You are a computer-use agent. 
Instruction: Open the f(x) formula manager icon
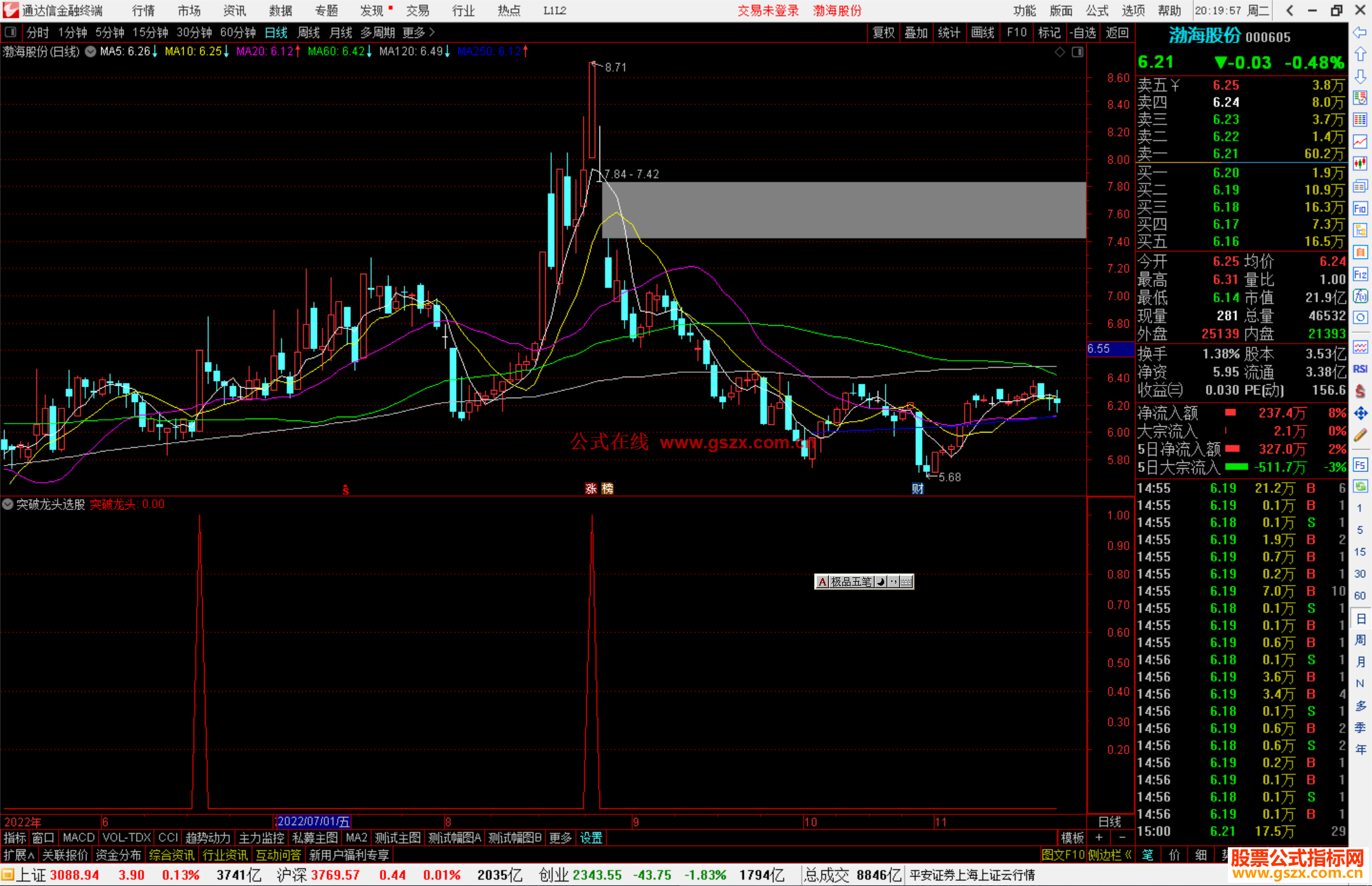click(1360, 296)
